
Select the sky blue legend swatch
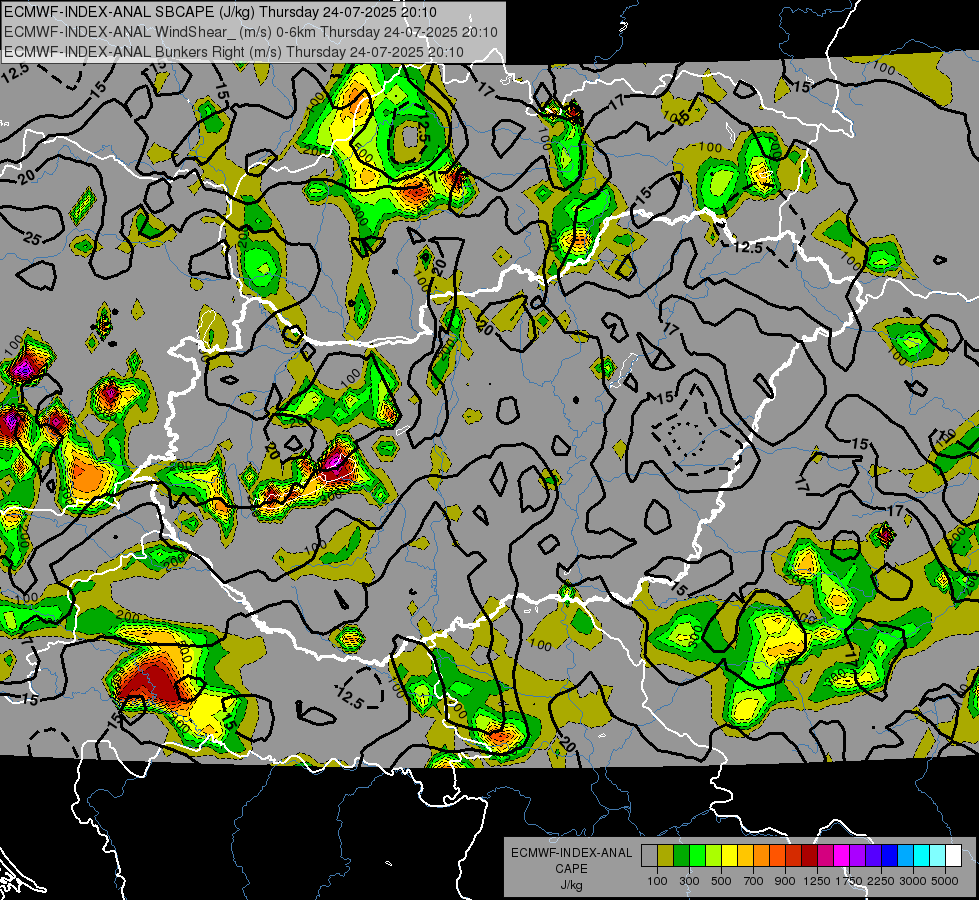coord(905,856)
